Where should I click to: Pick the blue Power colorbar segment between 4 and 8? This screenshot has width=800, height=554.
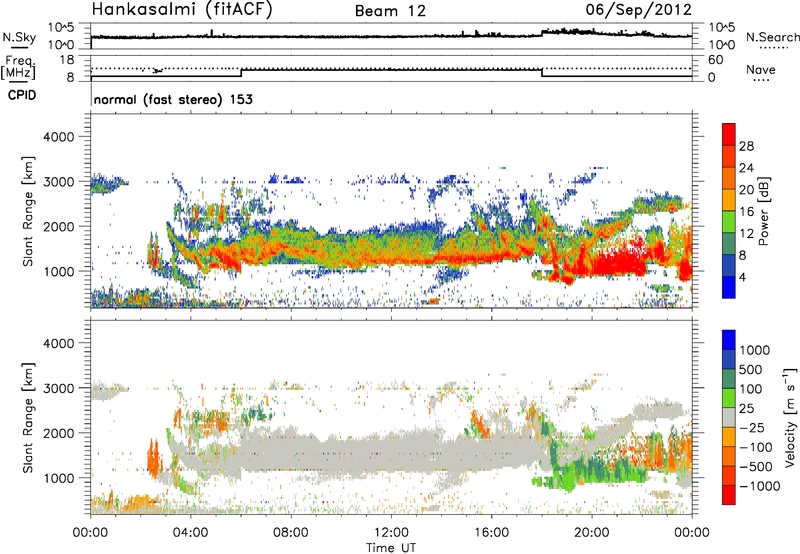pyautogui.click(x=729, y=265)
